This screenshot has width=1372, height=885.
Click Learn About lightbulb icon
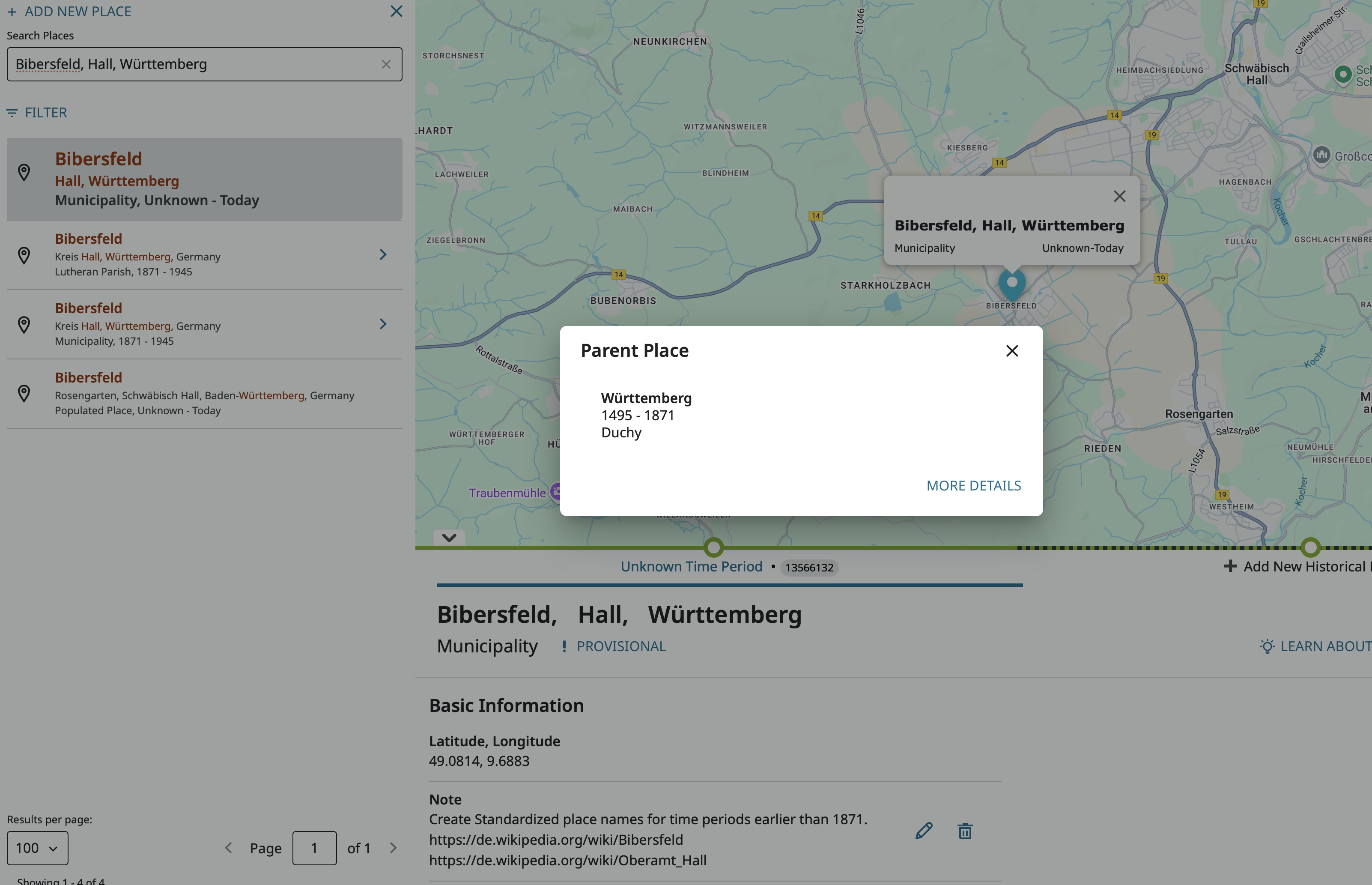(x=1267, y=646)
